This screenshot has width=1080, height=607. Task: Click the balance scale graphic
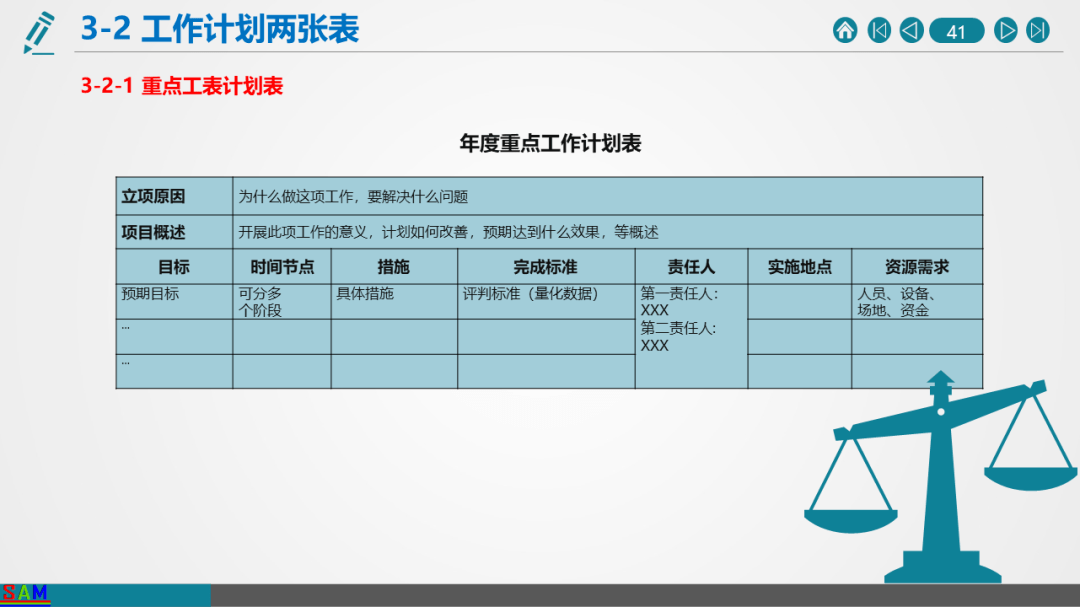[x=940, y=477]
